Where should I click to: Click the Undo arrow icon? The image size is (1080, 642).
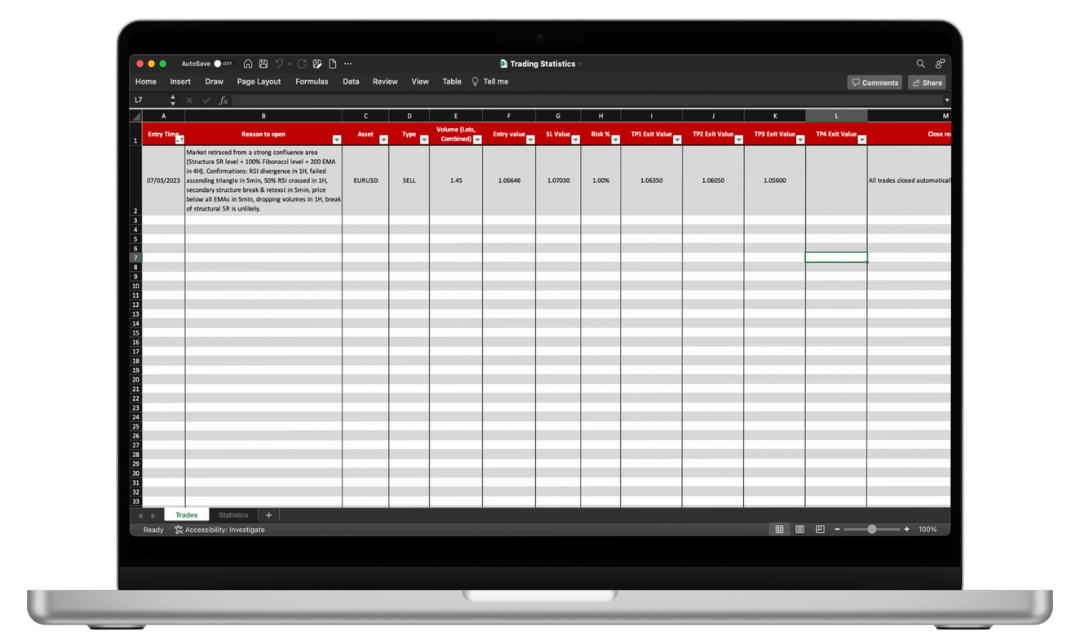(x=279, y=63)
